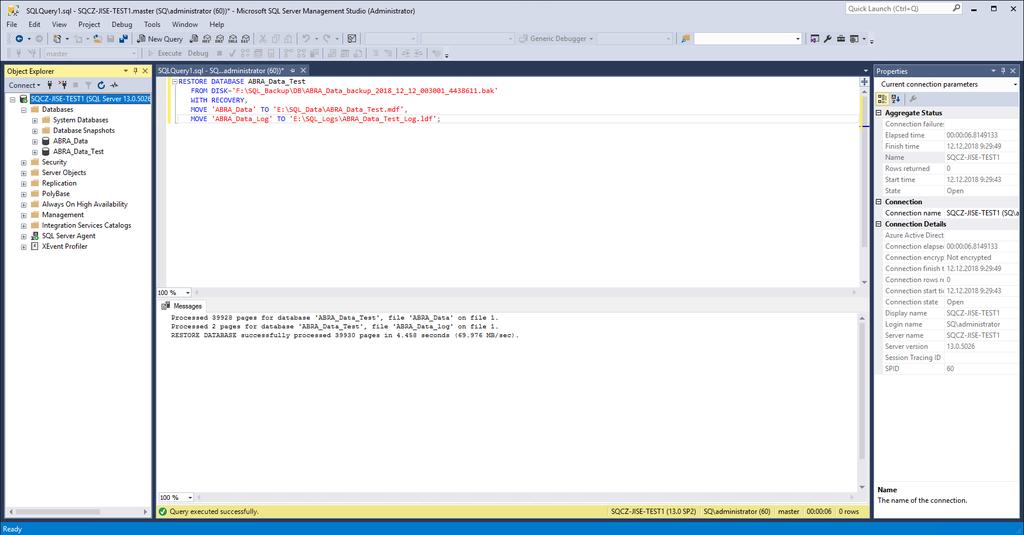Click the Open File folder icon
This screenshot has width=1024, height=535.
97,39
